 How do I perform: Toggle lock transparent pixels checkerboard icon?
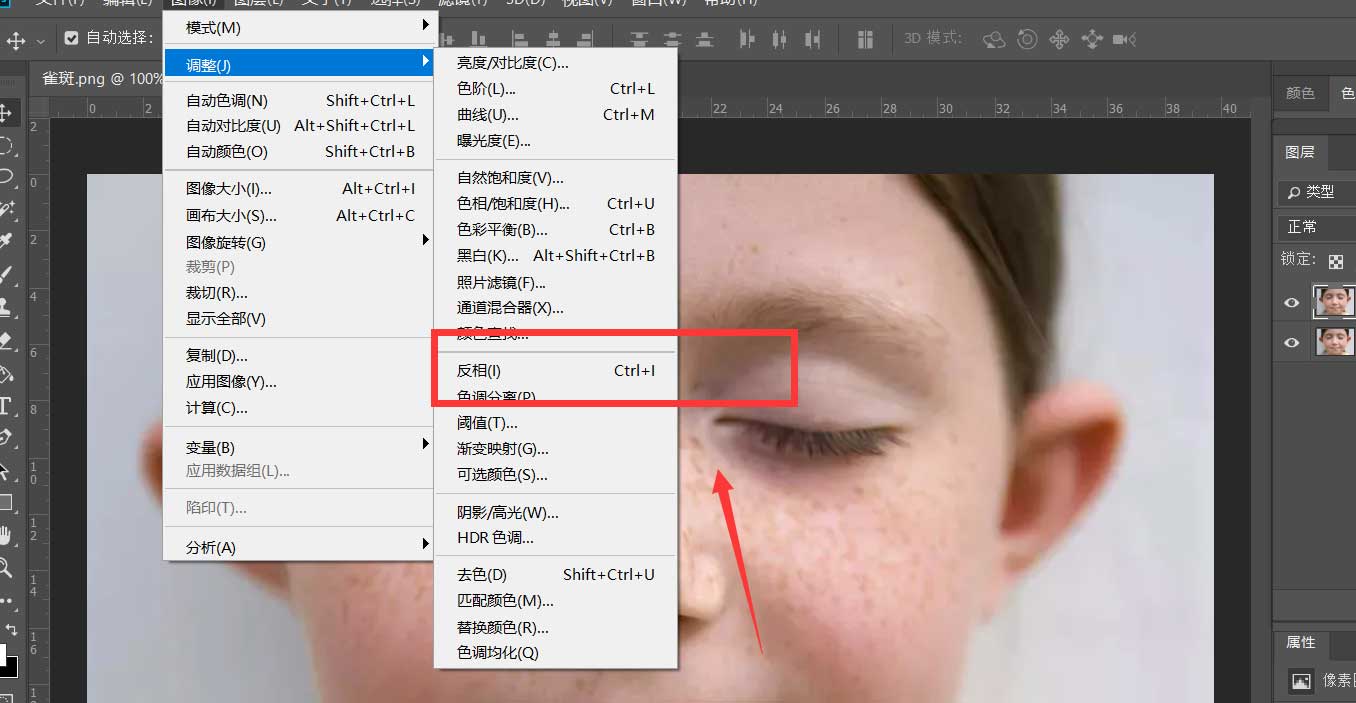pyautogui.click(x=1336, y=261)
